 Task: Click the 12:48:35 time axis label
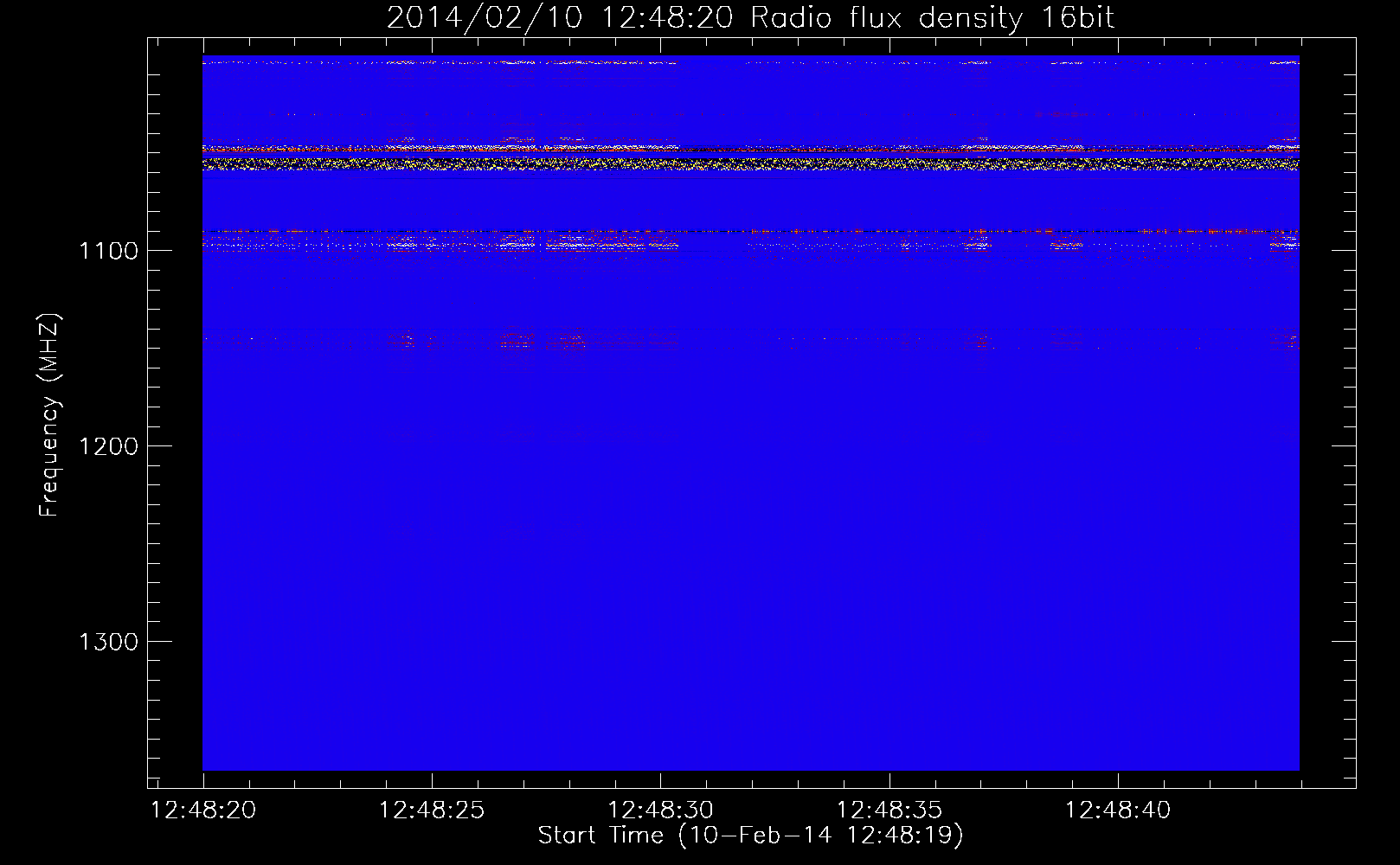tap(889, 811)
